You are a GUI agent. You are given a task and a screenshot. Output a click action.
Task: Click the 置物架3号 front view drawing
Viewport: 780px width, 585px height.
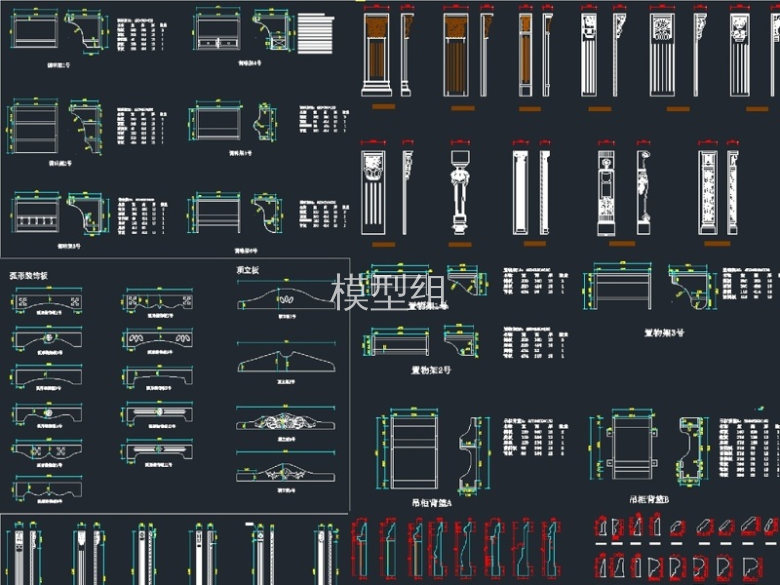[x=625, y=289]
